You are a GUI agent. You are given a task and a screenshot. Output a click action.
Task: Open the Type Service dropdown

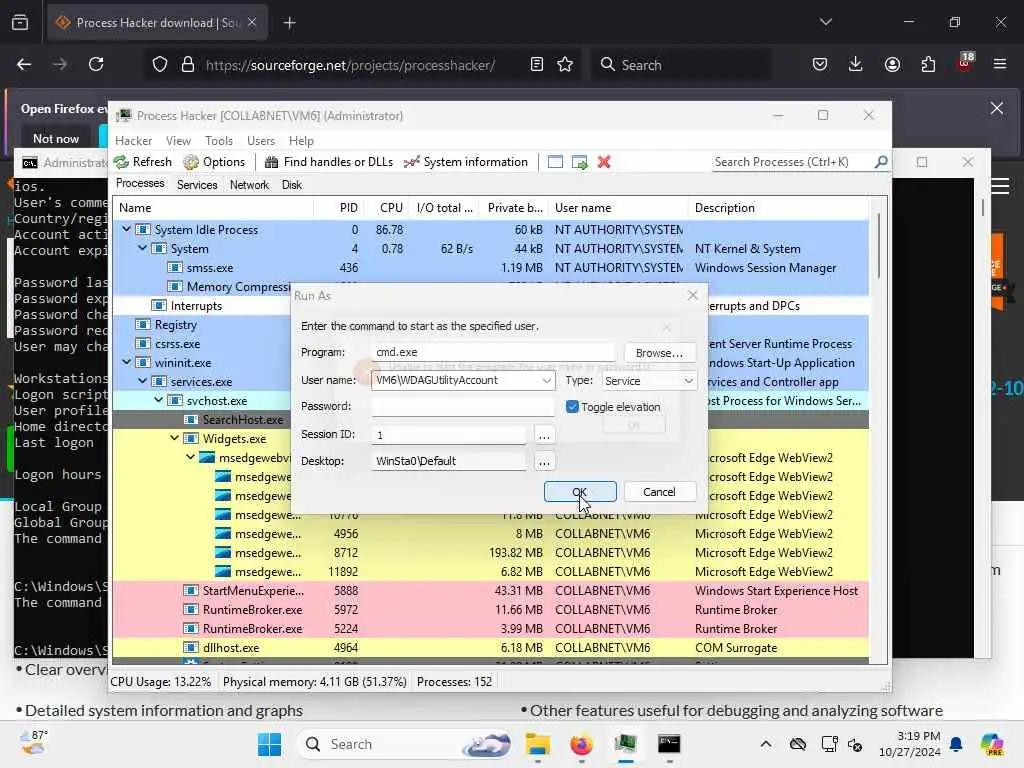coord(688,381)
